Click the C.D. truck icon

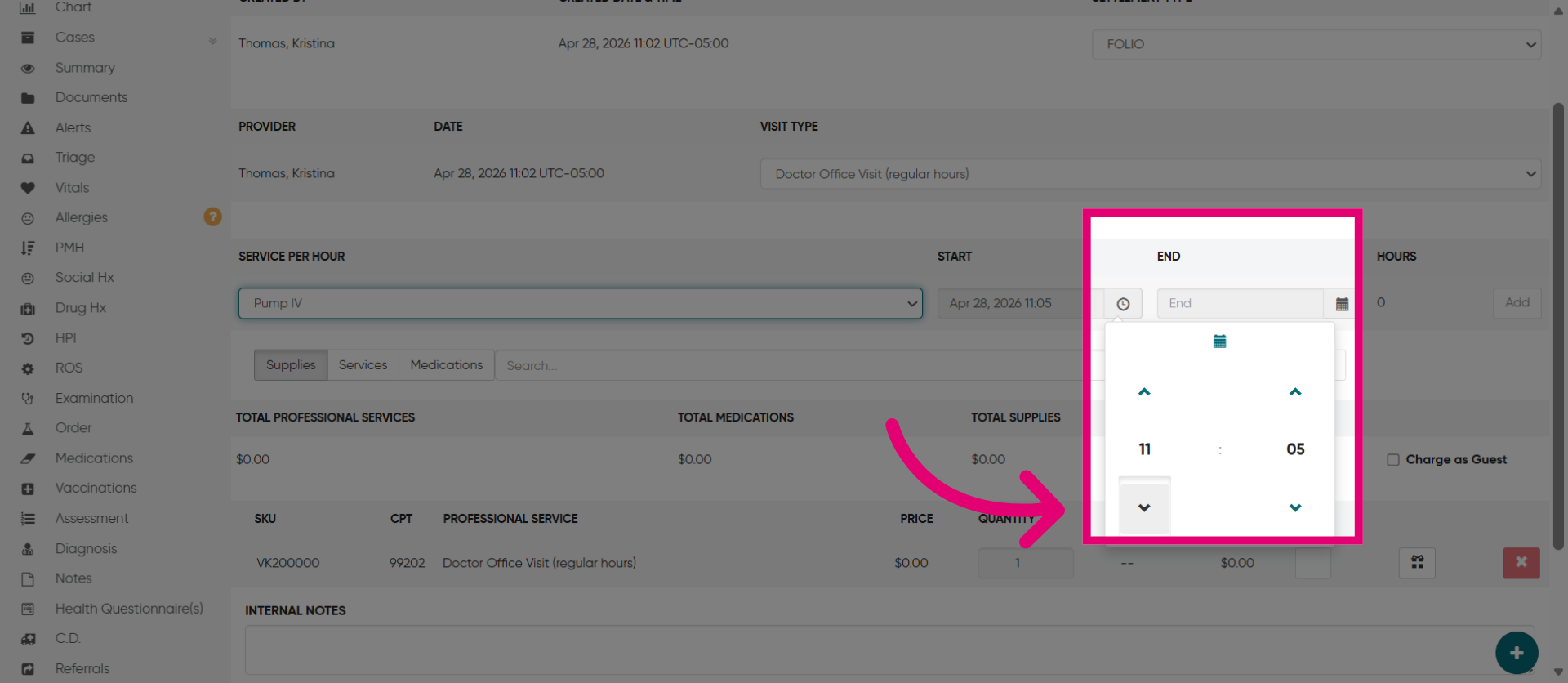click(x=28, y=639)
